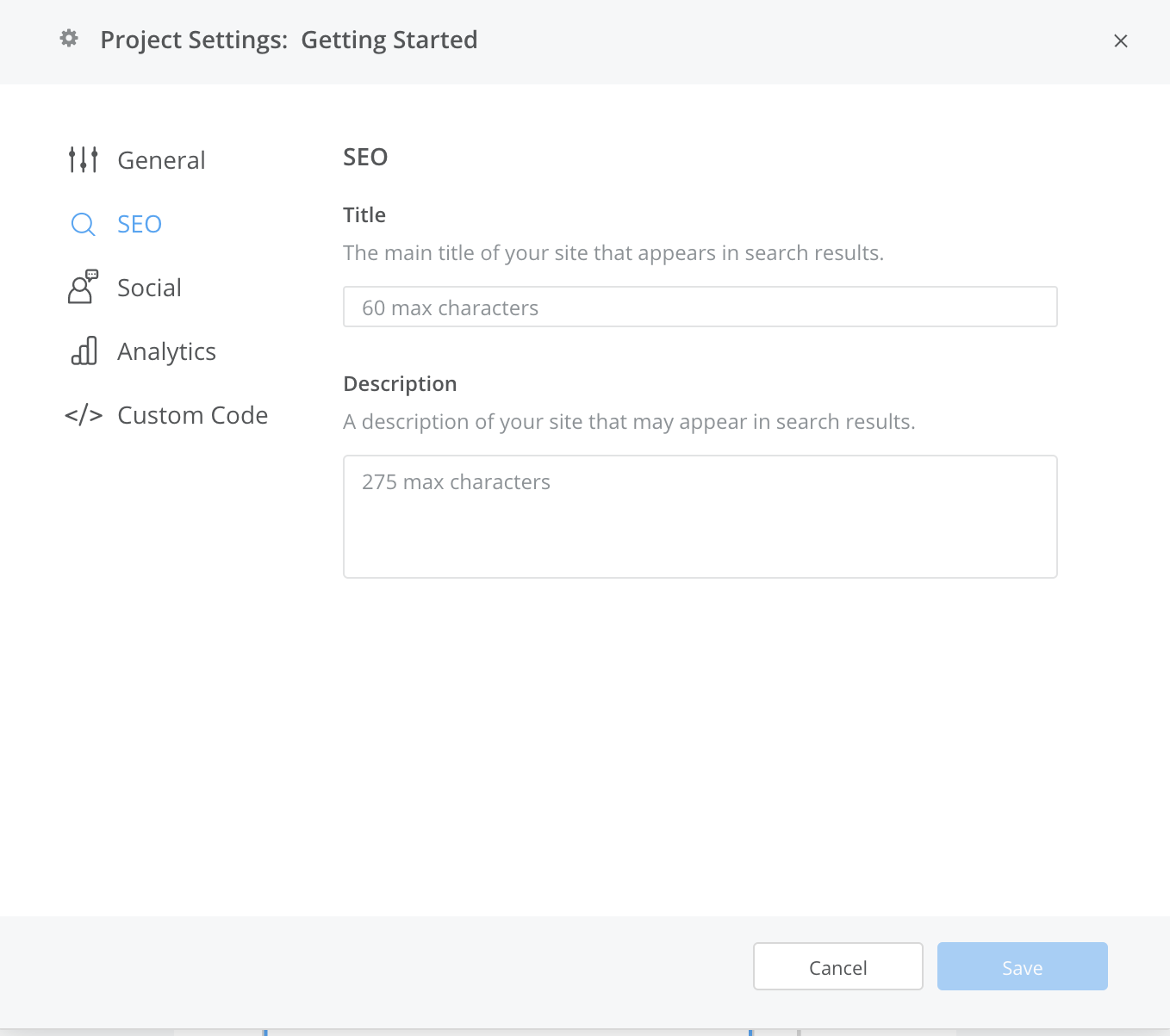This screenshot has height=1036, width=1170.
Task: Click the "Project Settings: Getting Started" heading
Action: pos(289,40)
